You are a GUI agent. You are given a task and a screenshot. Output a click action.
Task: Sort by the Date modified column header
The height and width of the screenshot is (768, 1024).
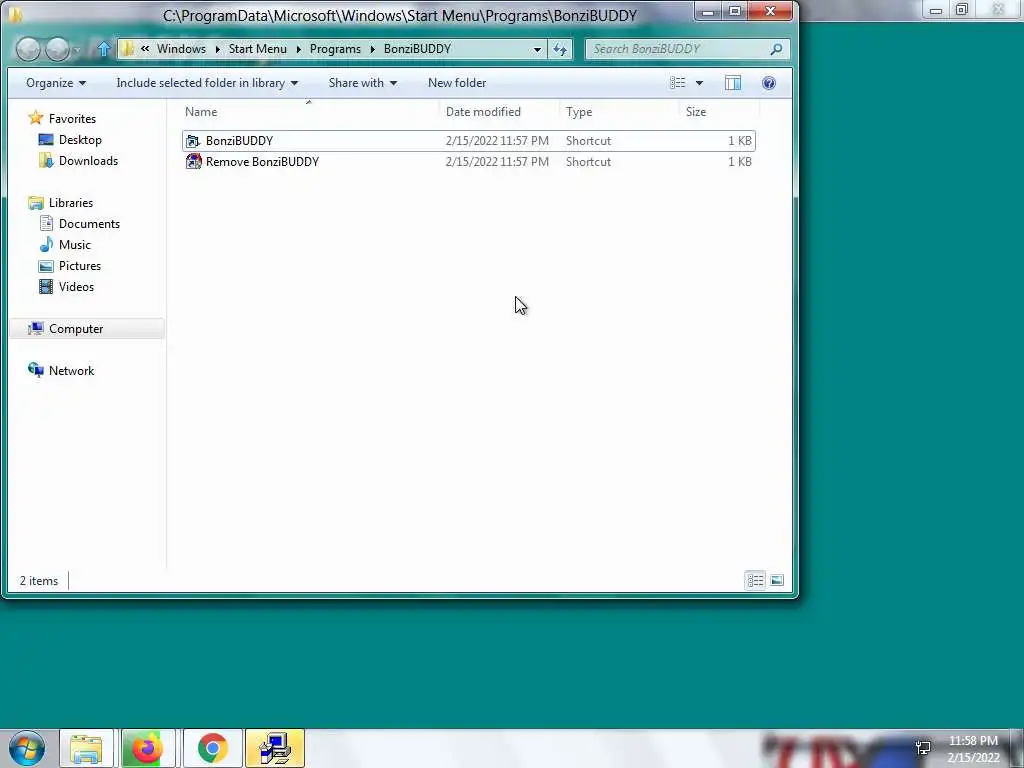click(499, 112)
